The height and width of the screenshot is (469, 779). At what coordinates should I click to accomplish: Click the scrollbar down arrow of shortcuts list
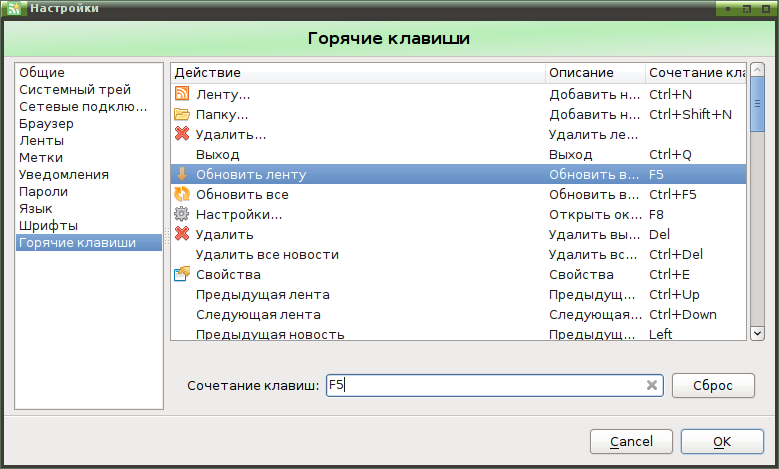pos(757,333)
